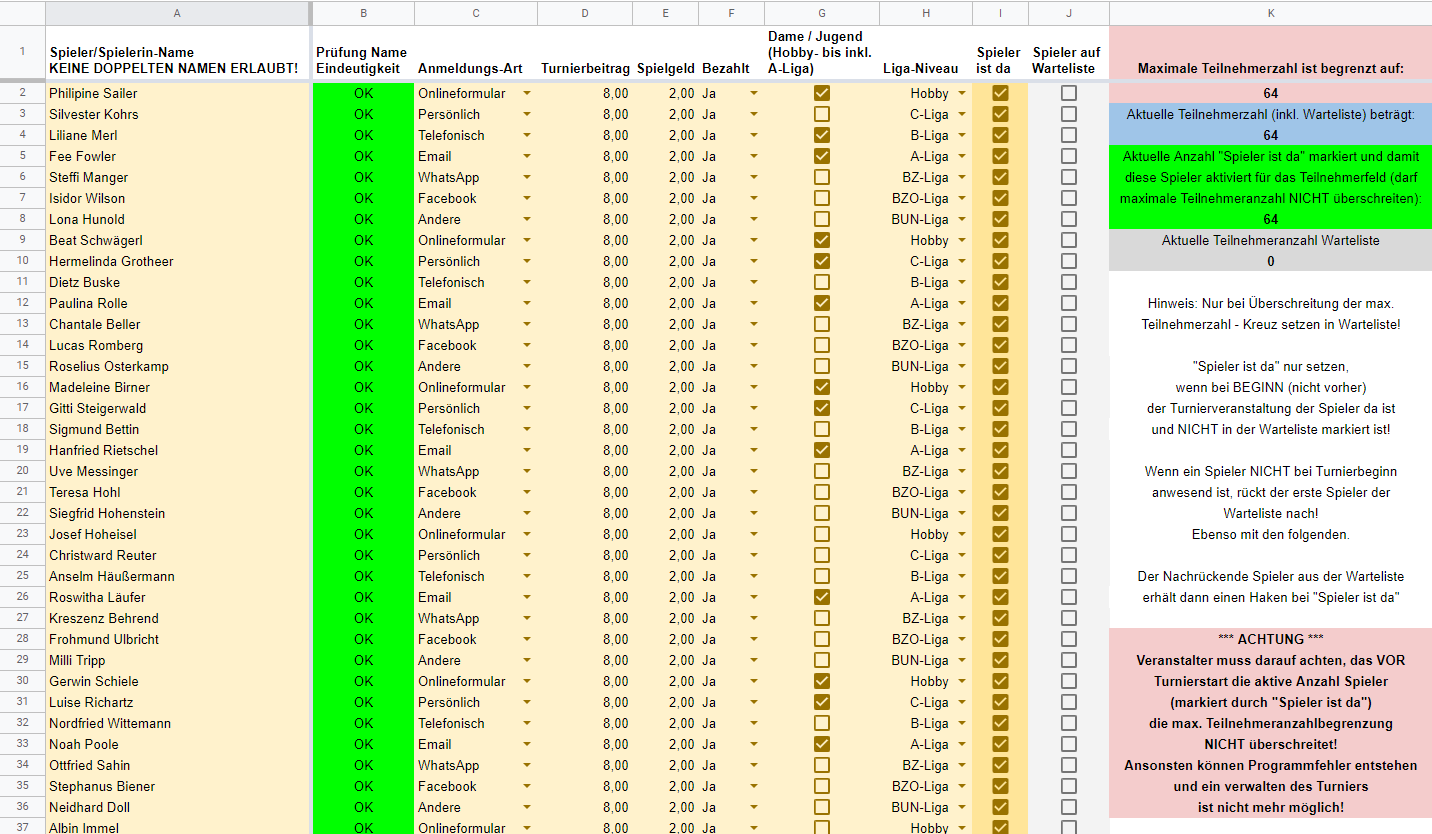Enable Dame/Jugend checkbox for Isidor Wilson

coord(822,198)
